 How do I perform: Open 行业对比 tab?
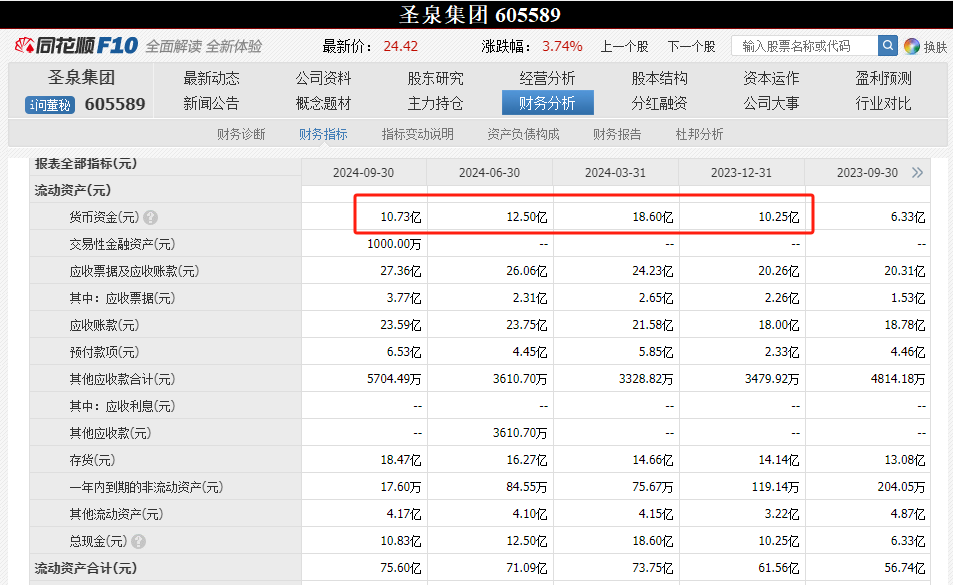pyautogui.click(x=883, y=104)
